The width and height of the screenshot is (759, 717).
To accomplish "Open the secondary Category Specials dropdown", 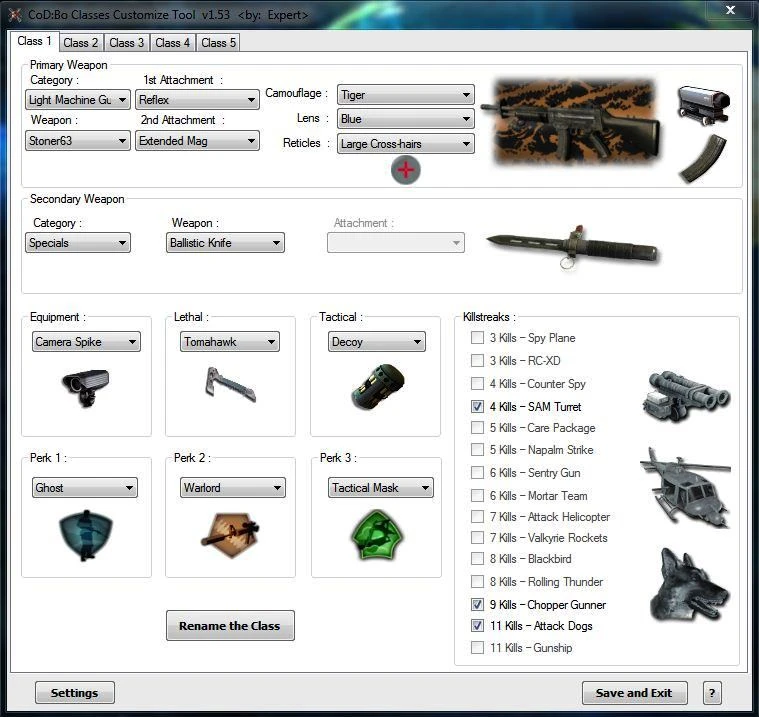I will (x=77, y=243).
